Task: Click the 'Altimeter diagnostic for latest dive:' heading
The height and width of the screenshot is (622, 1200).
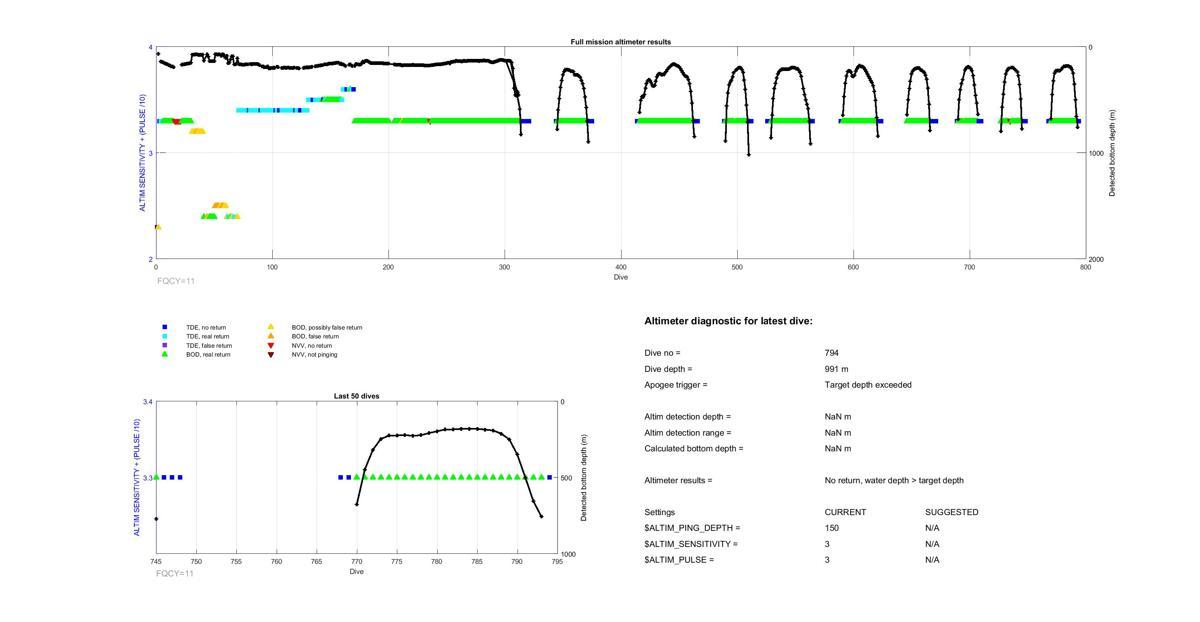Action: [x=728, y=321]
